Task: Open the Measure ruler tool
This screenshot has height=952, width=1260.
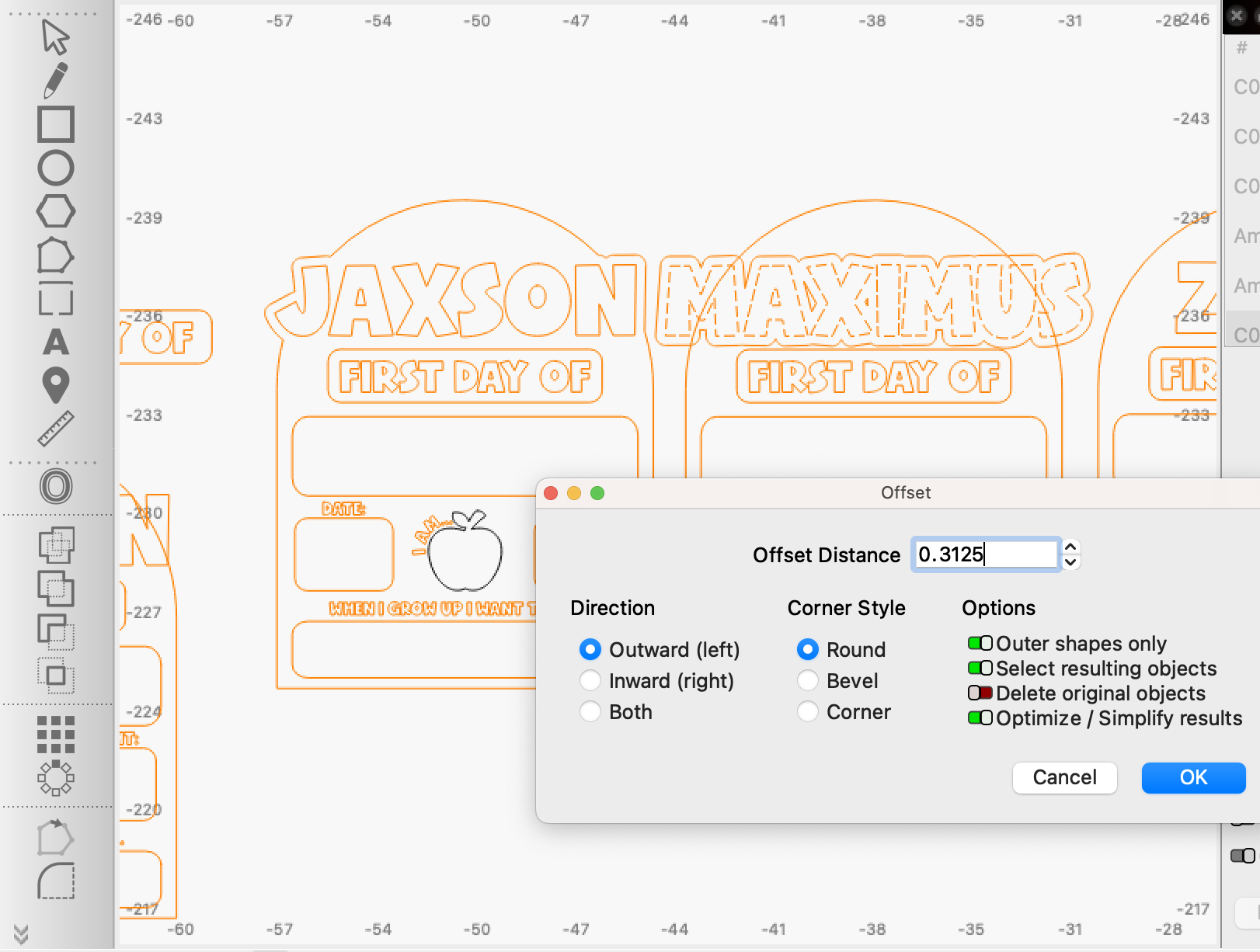Action: point(55,429)
